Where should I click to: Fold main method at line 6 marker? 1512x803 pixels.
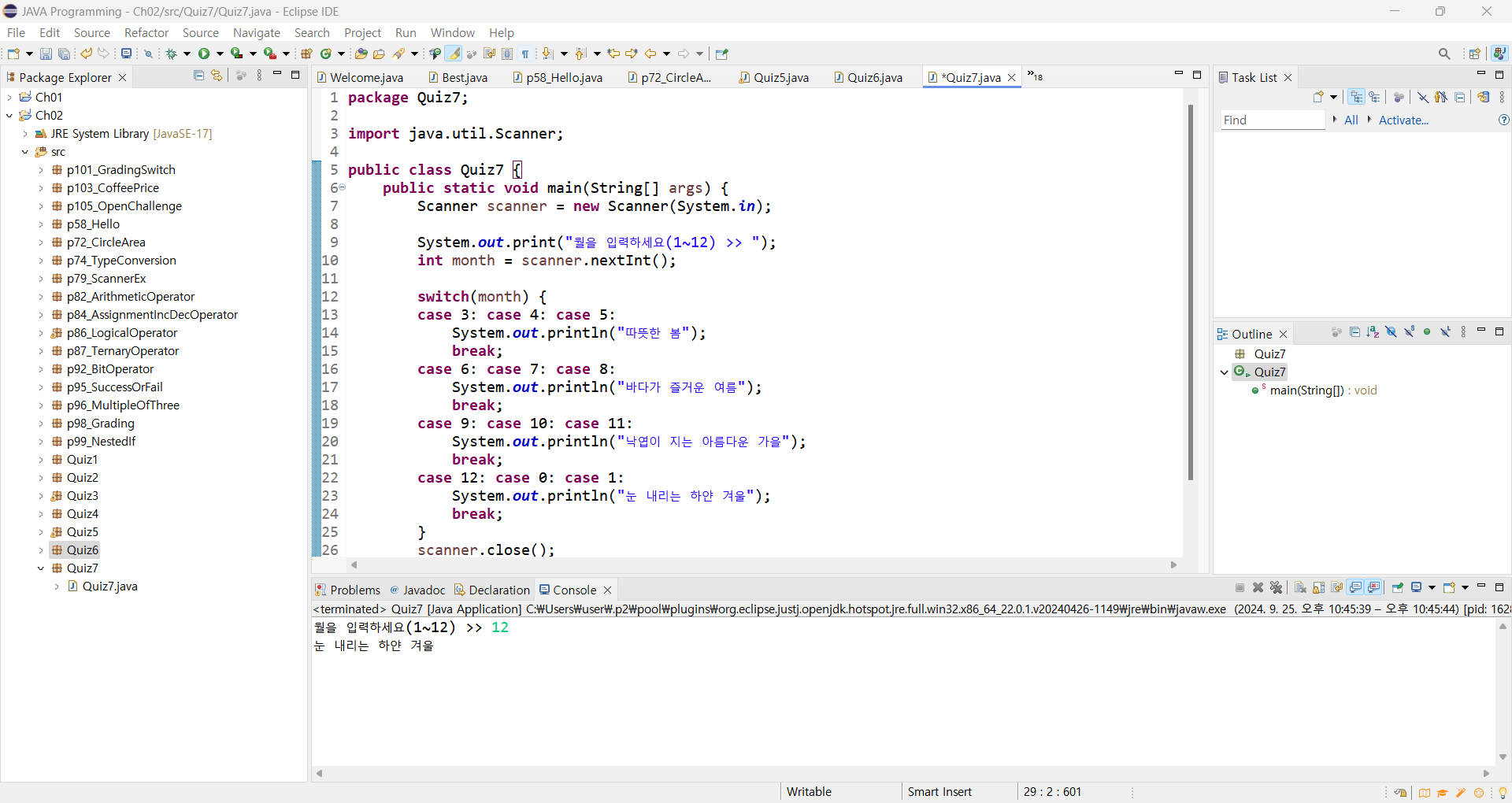342,187
